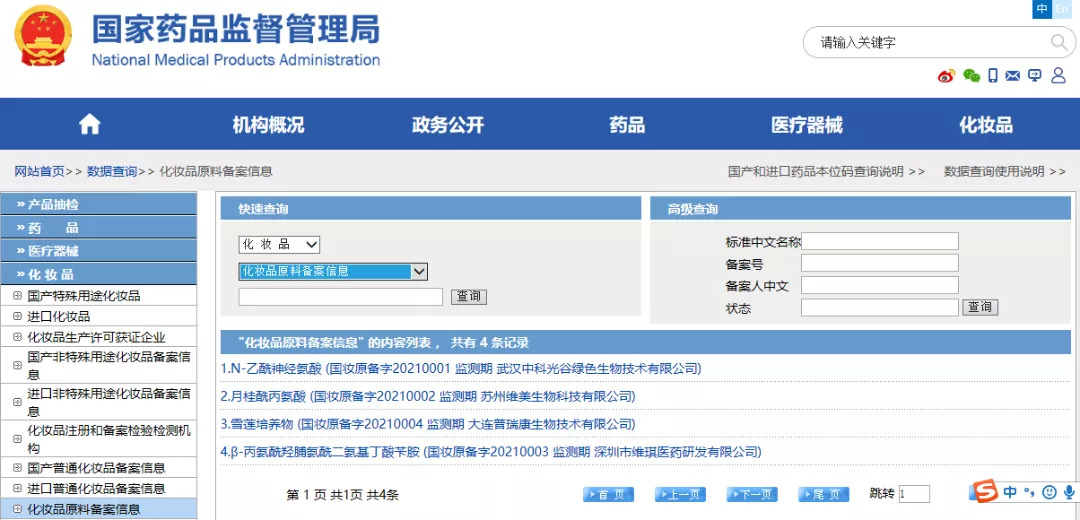The width and height of the screenshot is (1080, 520).
Task: Open record β-丙氨酰羟脯氨酰二氨基丁酸苄胺
Action: [x=491, y=452]
